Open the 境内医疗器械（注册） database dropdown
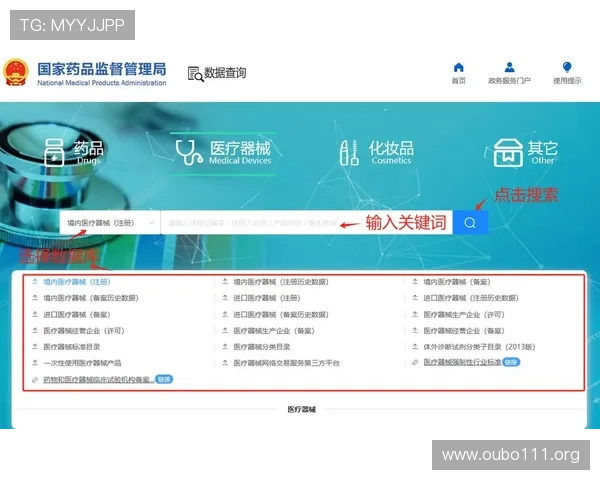Image resolution: width=600 pixels, height=480 pixels. pyautogui.click(x=110, y=222)
